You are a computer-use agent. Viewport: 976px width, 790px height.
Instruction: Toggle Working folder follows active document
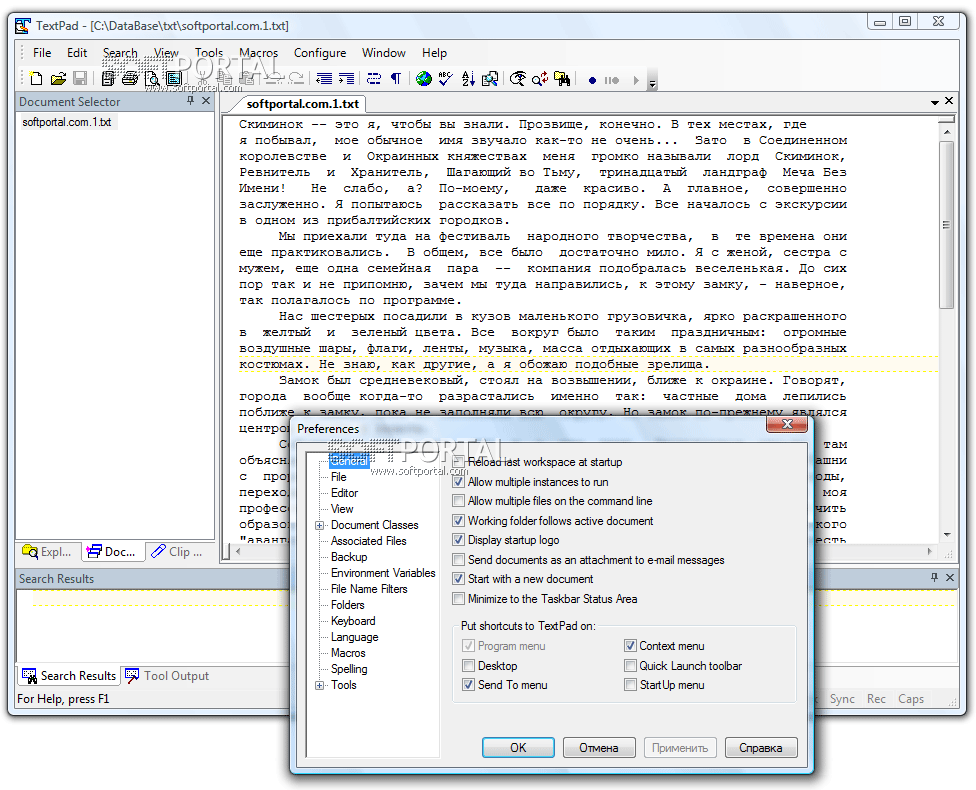pyautogui.click(x=459, y=520)
